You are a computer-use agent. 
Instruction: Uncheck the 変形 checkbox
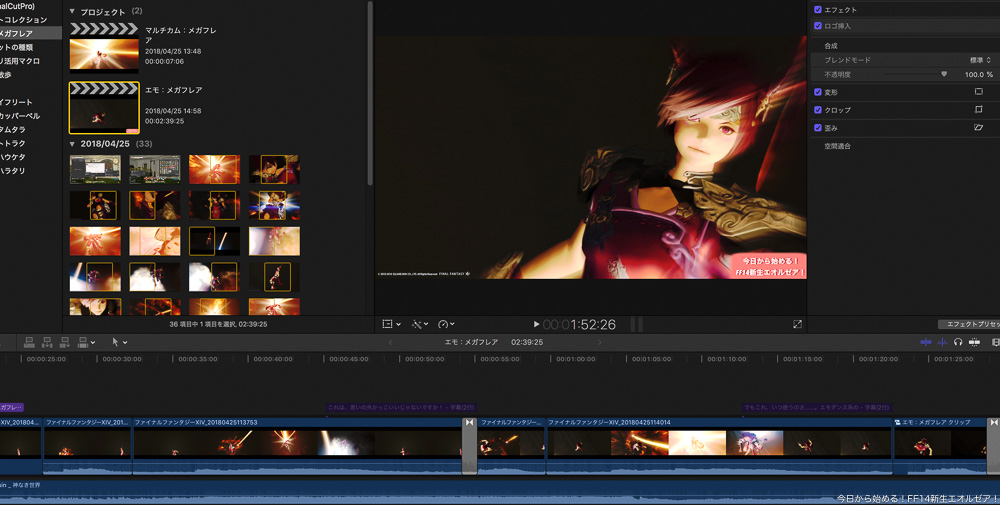pyautogui.click(x=818, y=92)
